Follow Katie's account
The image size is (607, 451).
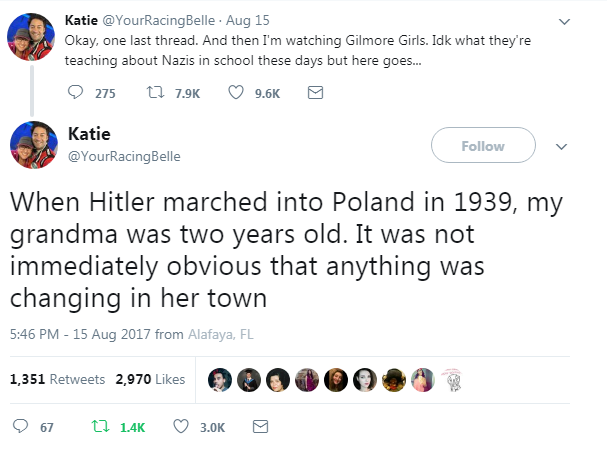pyautogui.click(x=483, y=146)
